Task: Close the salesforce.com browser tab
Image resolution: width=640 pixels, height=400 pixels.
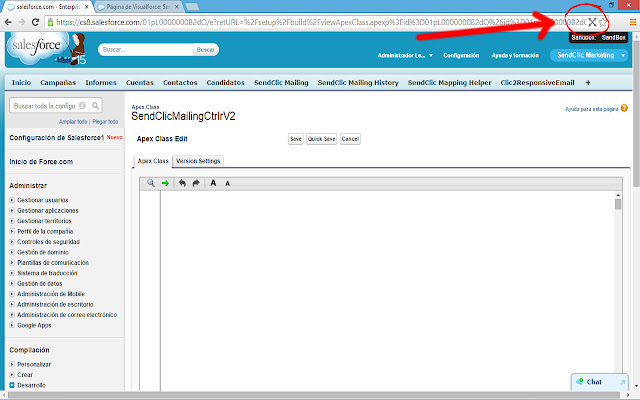Action: coord(87,7)
